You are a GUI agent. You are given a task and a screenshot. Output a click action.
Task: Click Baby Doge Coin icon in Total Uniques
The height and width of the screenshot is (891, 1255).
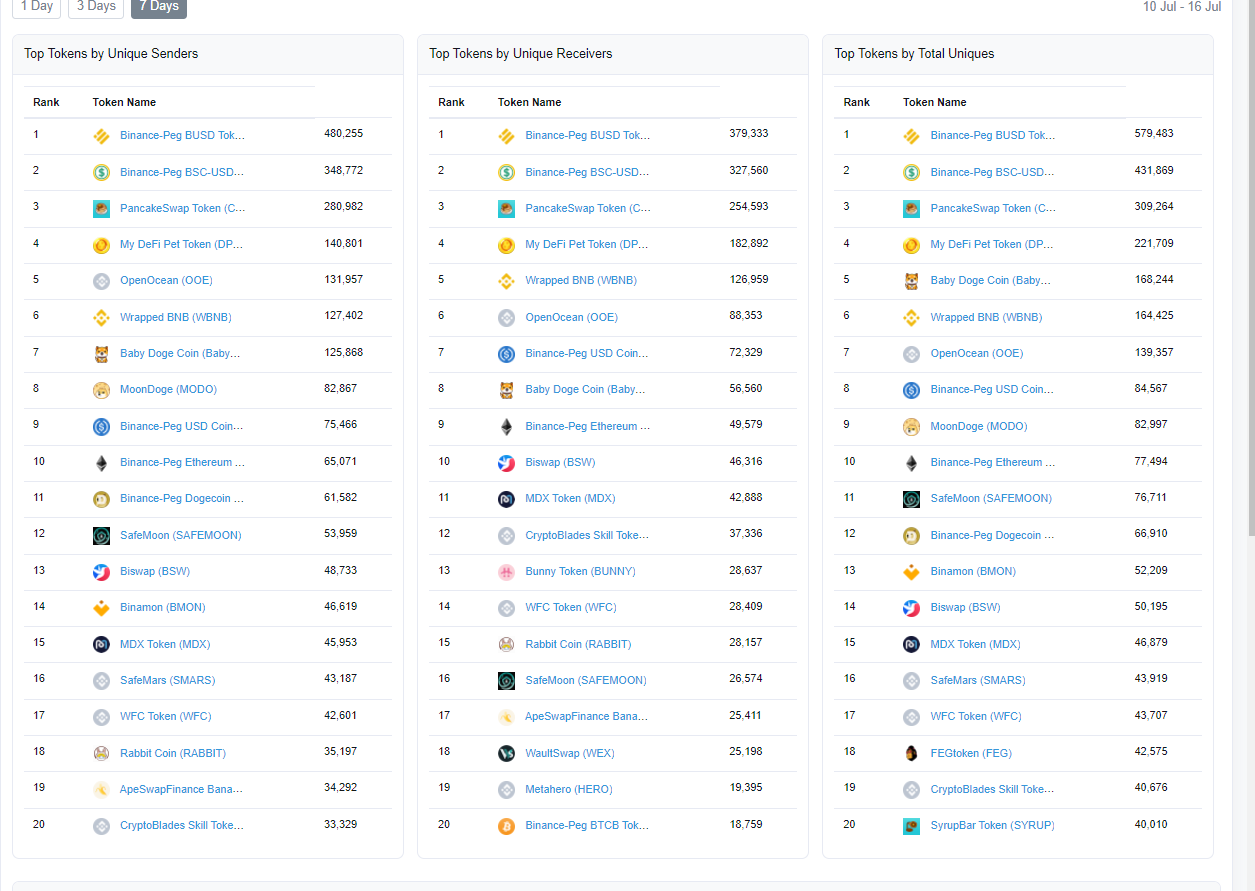coord(911,281)
